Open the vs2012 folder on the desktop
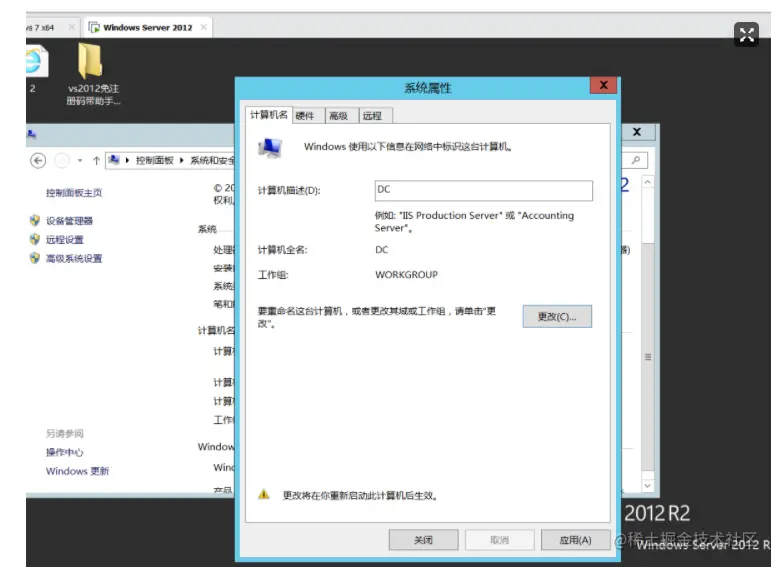Screen dimensions: 776x567 [x=91, y=60]
